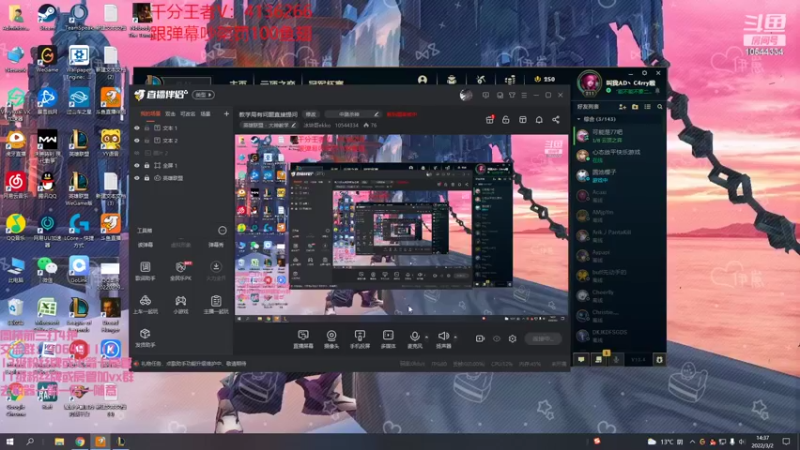The image size is (800, 450).
Task: Expand speaker options arrow
Action: coord(455,337)
